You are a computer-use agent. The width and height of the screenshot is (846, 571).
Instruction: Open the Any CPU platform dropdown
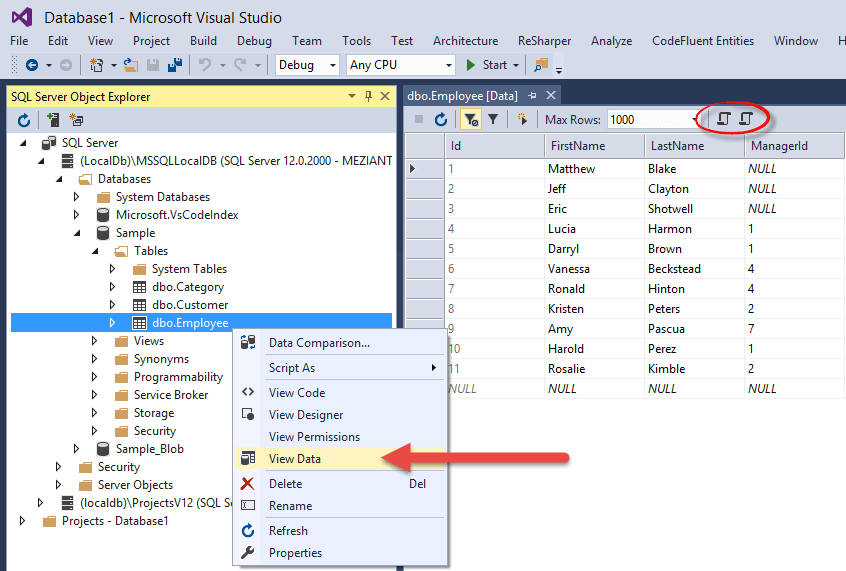tap(448, 65)
